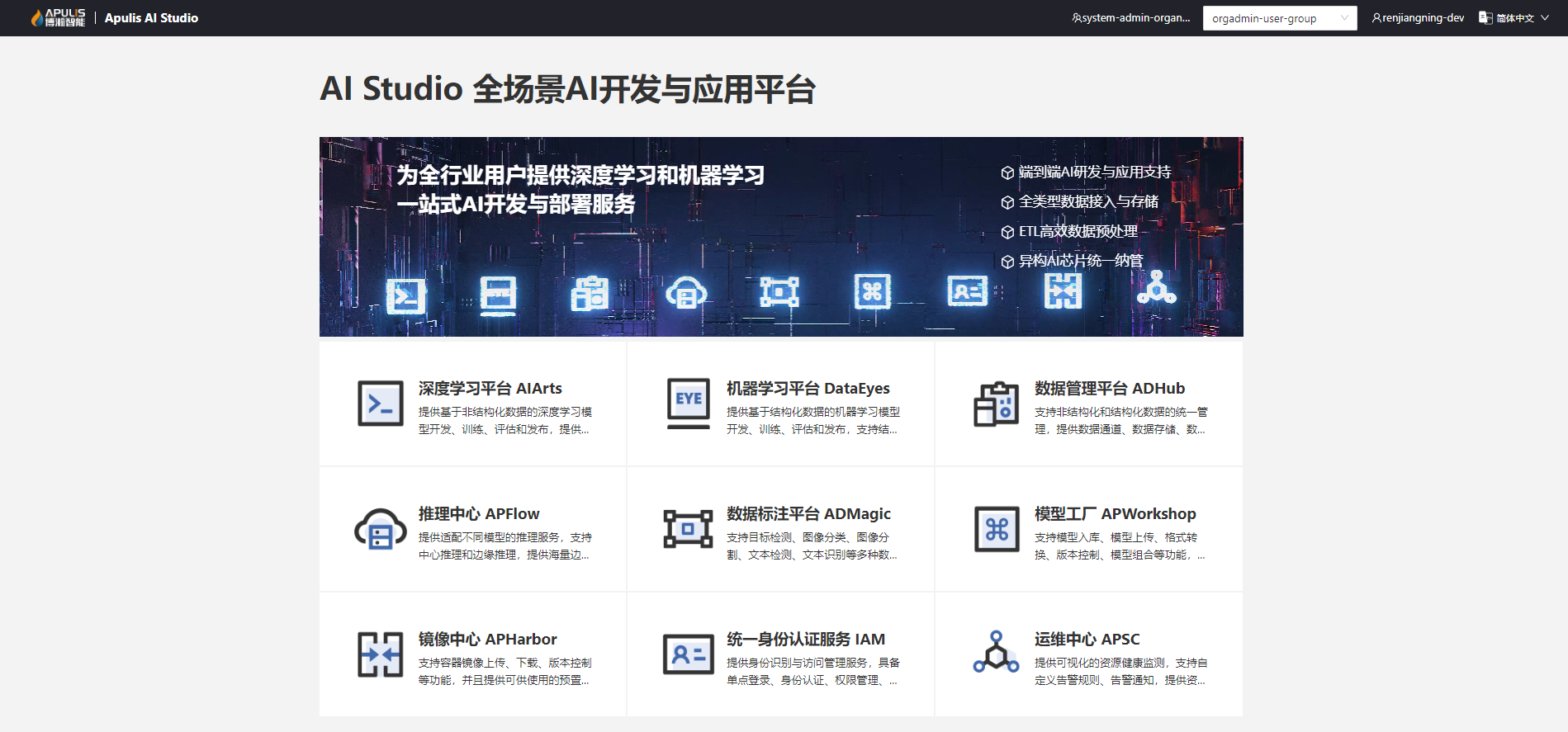Screen dimensions: 1568x732
Task: Click the IAM identity card icon
Action: coord(689,654)
